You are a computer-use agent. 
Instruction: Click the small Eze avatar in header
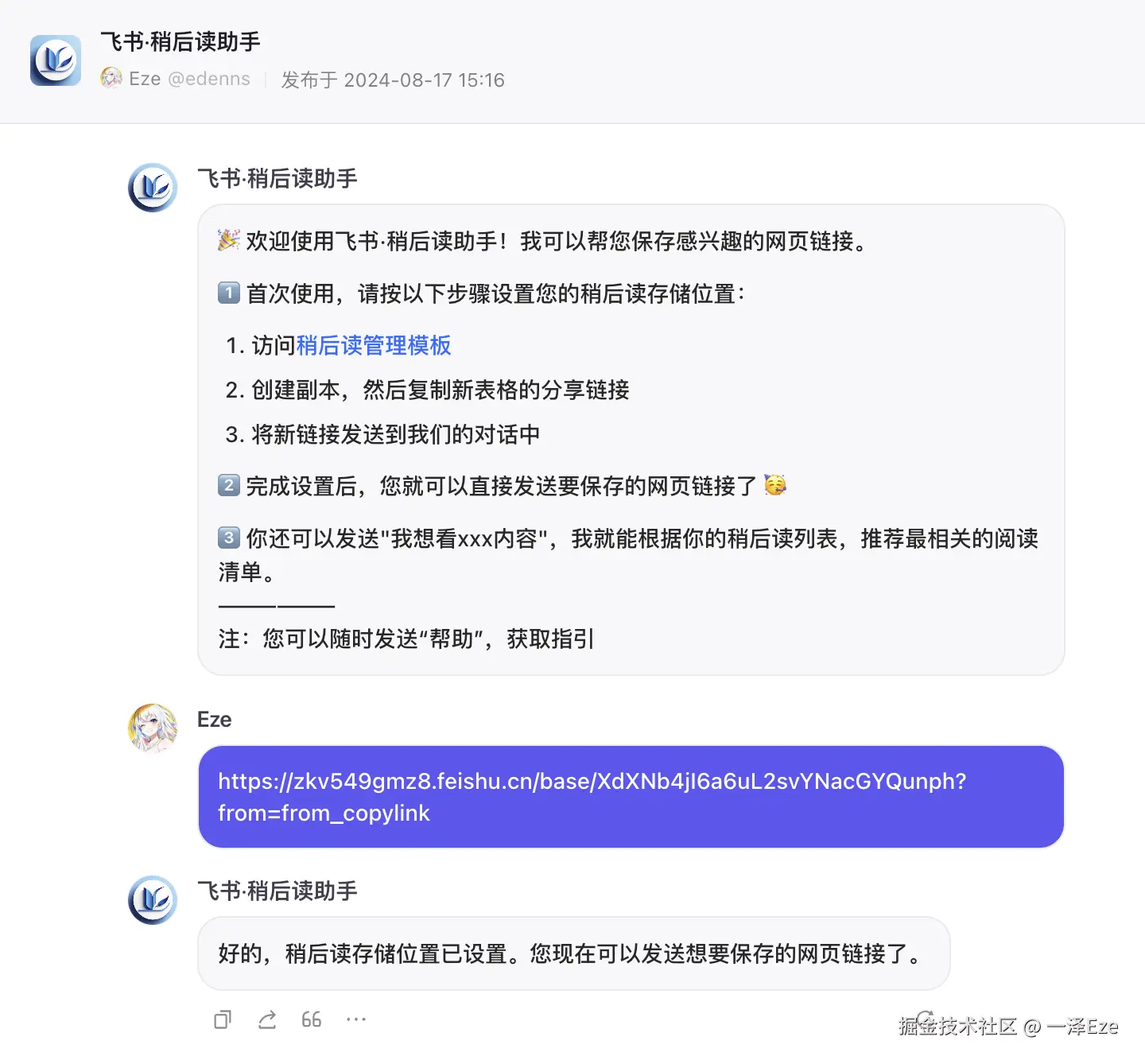[x=111, y=78]
